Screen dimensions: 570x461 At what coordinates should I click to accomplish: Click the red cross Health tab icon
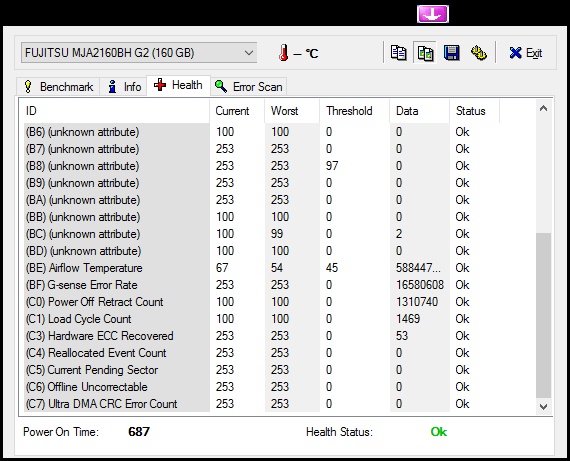pyautogui.click(x=160, y=85)
